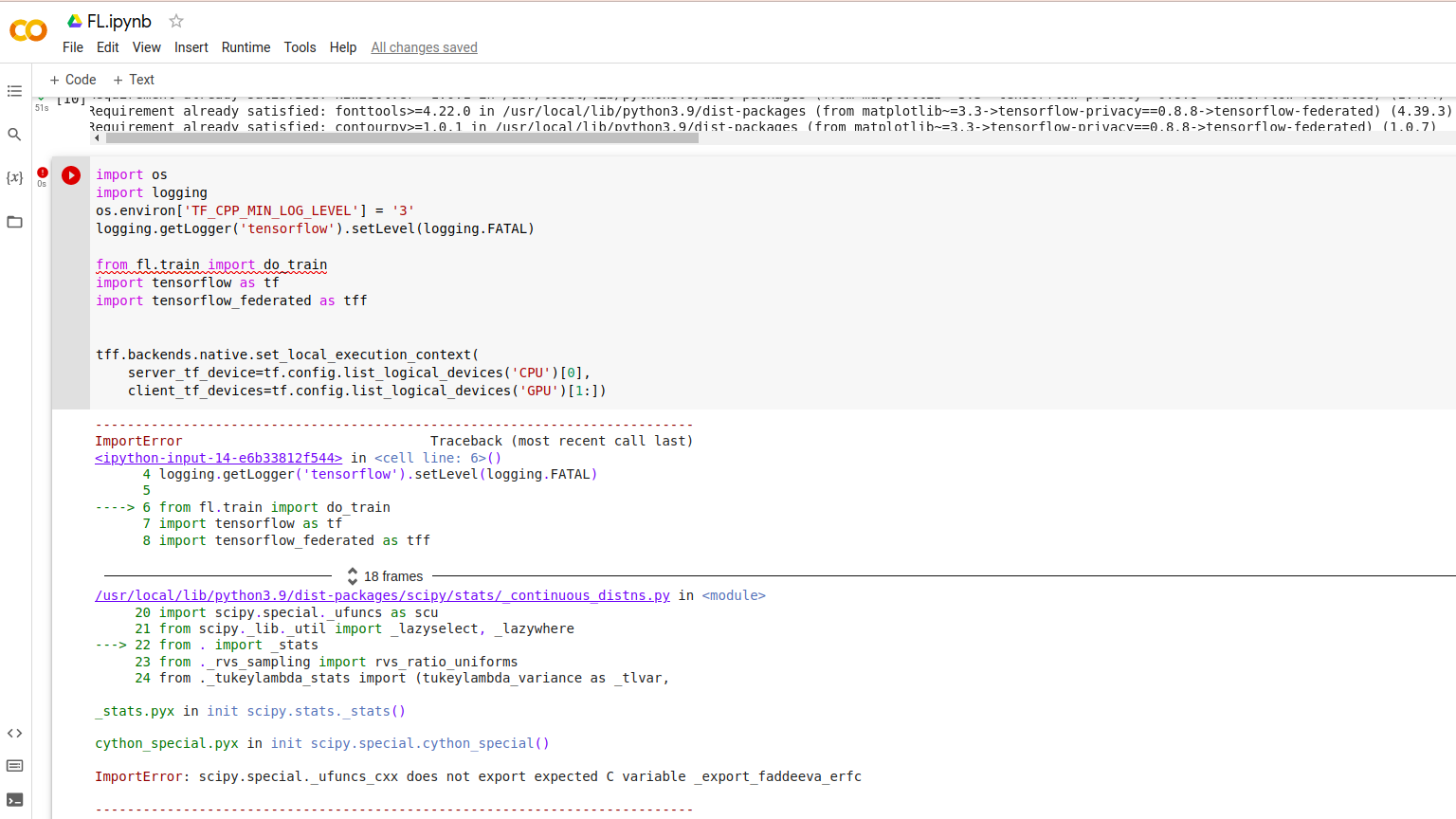The height and width of the screenshot is (819, 1456).
Task: Open the Help menu
Action: (343, 46)
